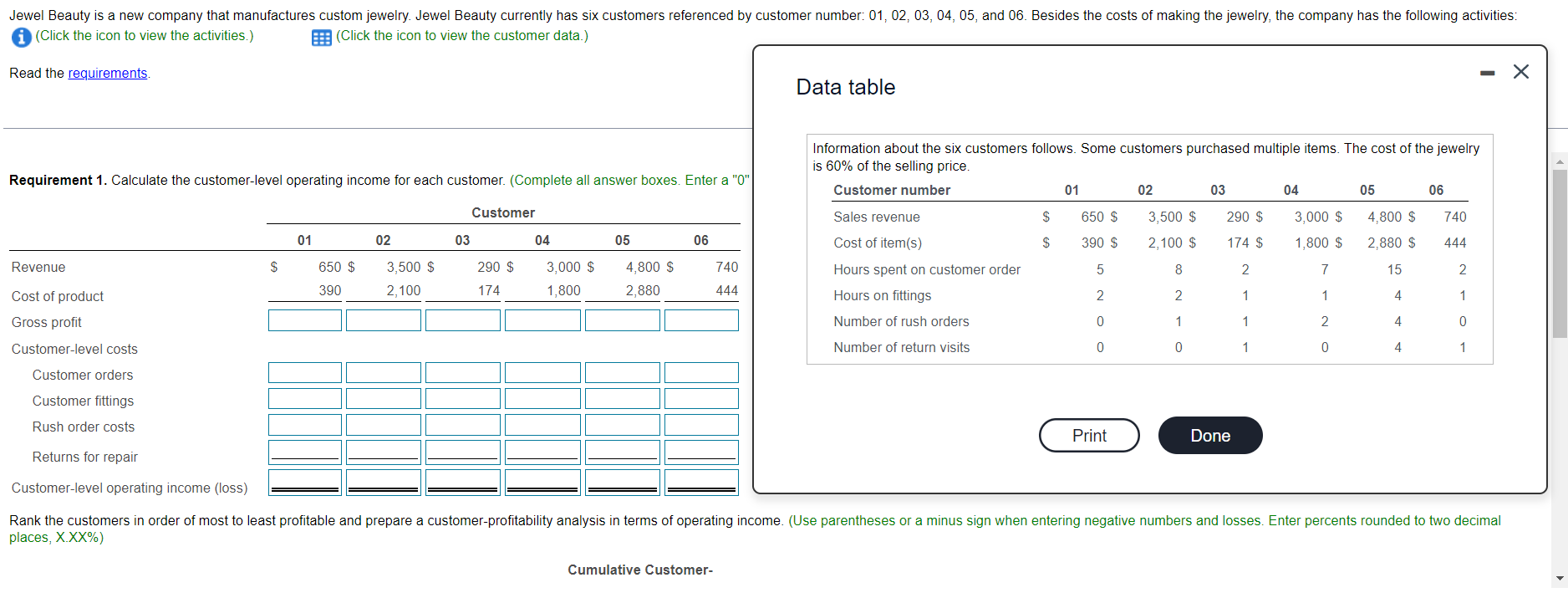Select Customer orders field for customer 04
1568x598 pixels.
click(542, 373)
